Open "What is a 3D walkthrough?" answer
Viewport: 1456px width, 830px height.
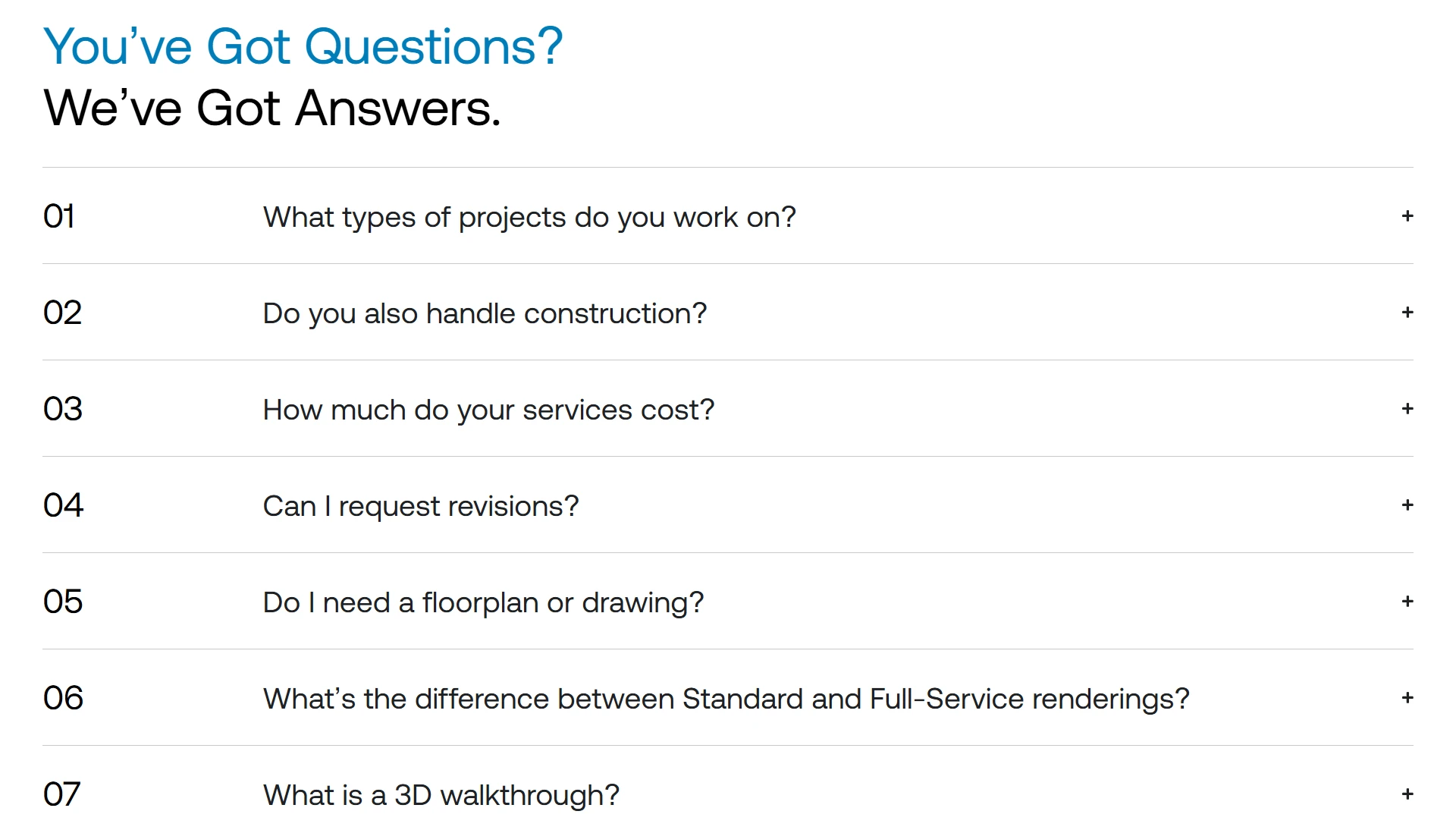coord(441,796)
